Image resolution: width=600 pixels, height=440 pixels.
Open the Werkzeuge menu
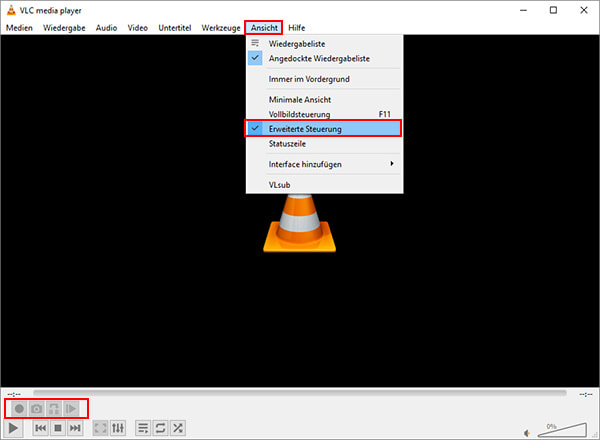pos(221,28)
